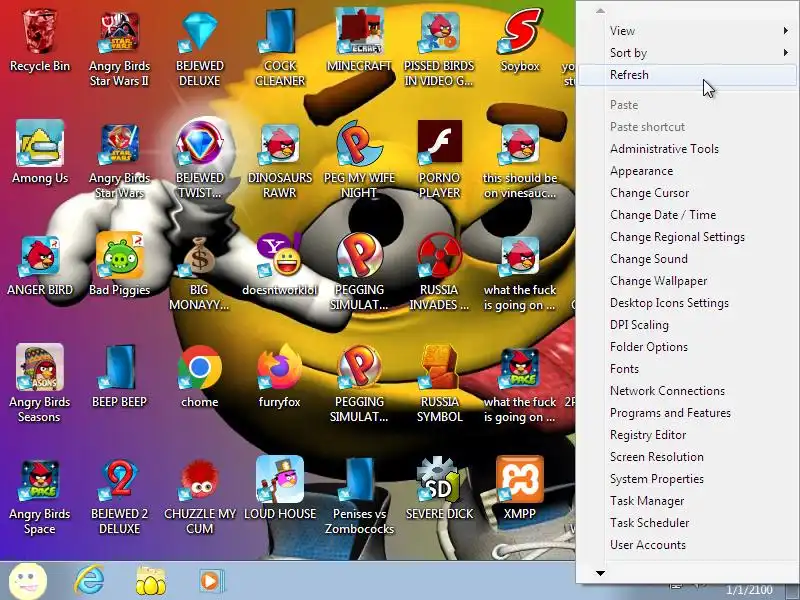Launch Registry Editor from menu

tap(688, 434)
